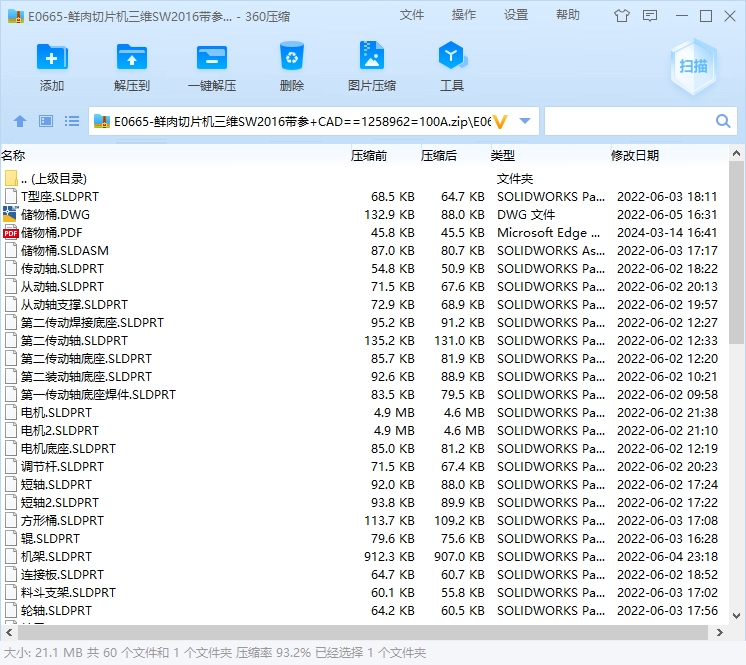Select file 短轴2.SLDPRT
The height and width of the screenshot is (665, 746).
(x=364, y=503)
